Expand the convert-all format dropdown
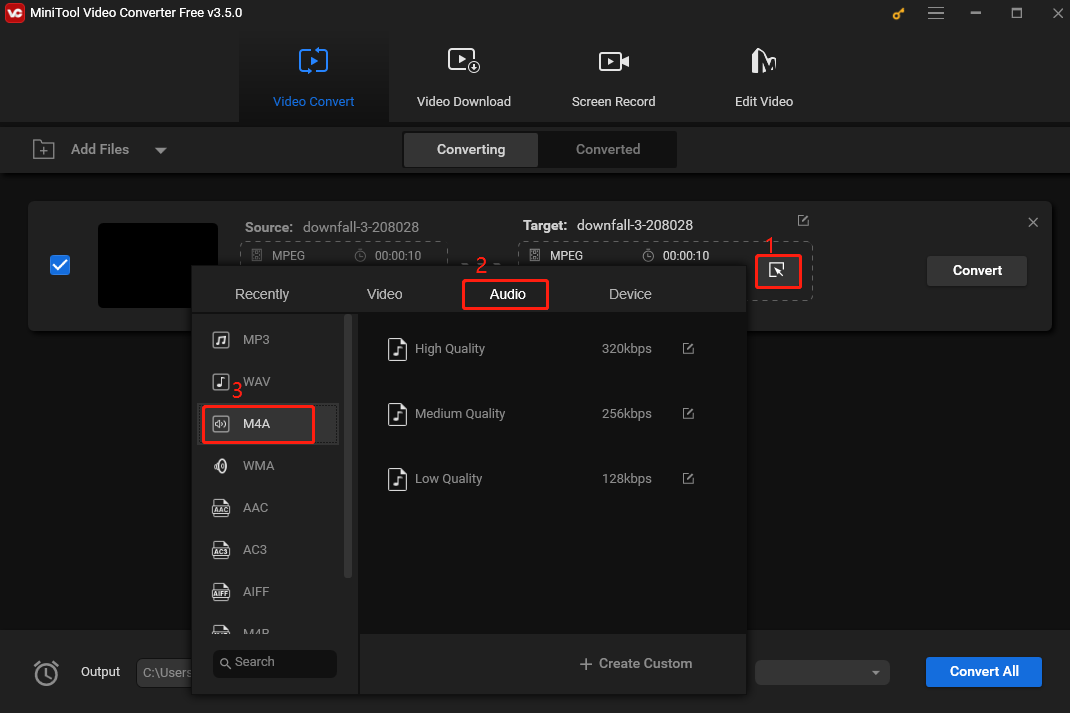The height and width of the screenshot is (713, 1070). tap(875, 673)
